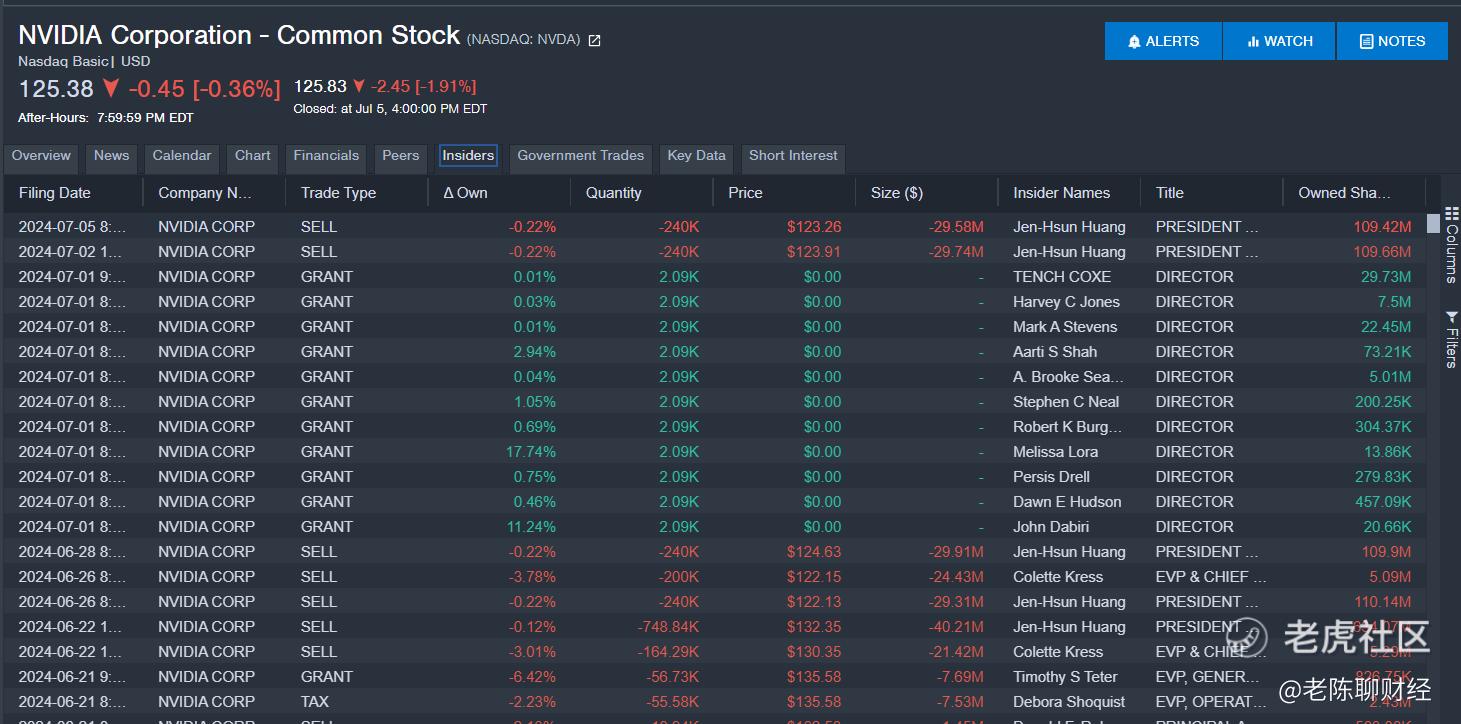Viewport: 1461px width, 724px height.
Task: Sort by Size ($) column header
Action: (926, 193)
